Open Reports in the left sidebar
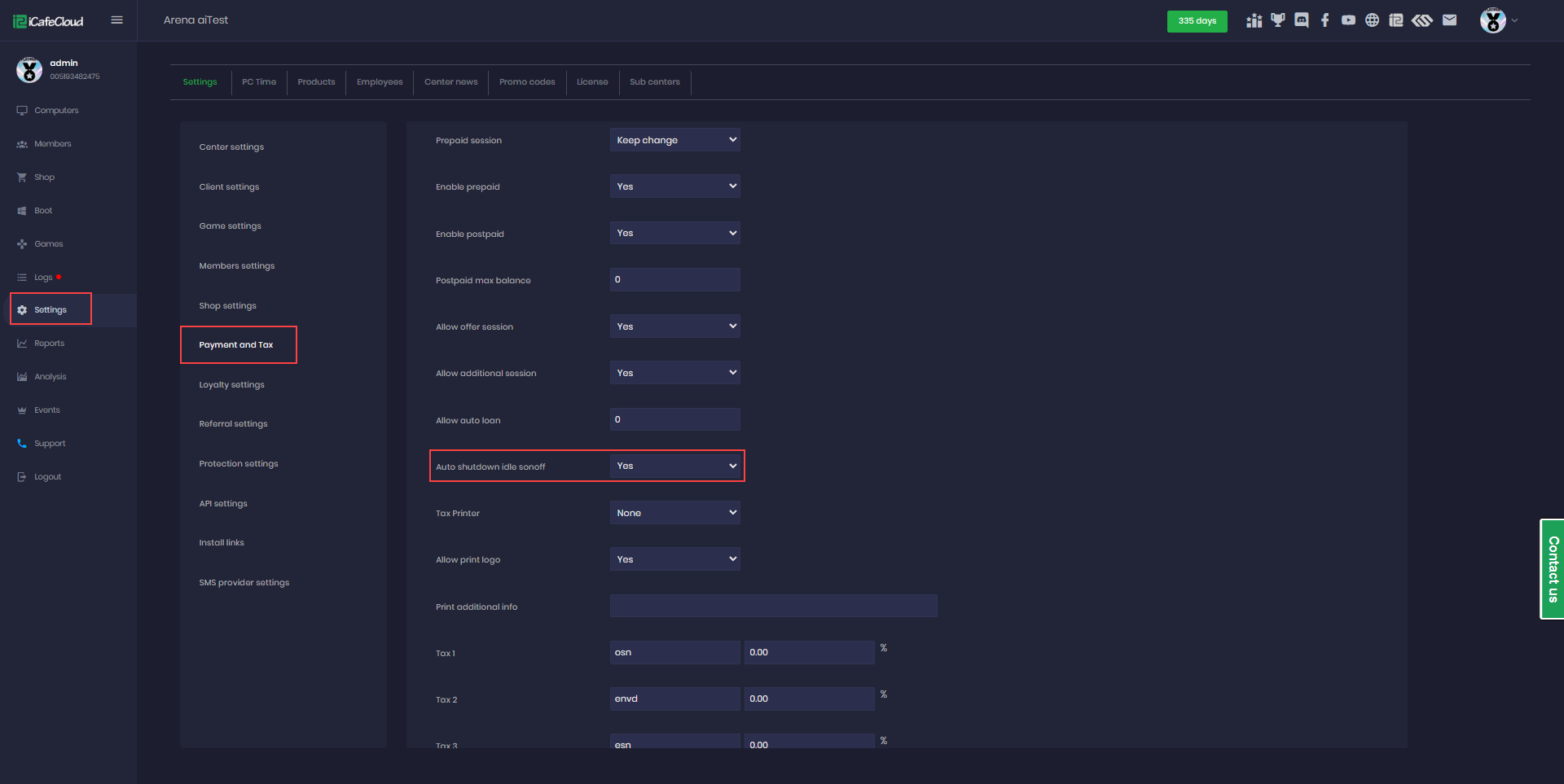Screen dimensions: 1564x784 point(49,344)
